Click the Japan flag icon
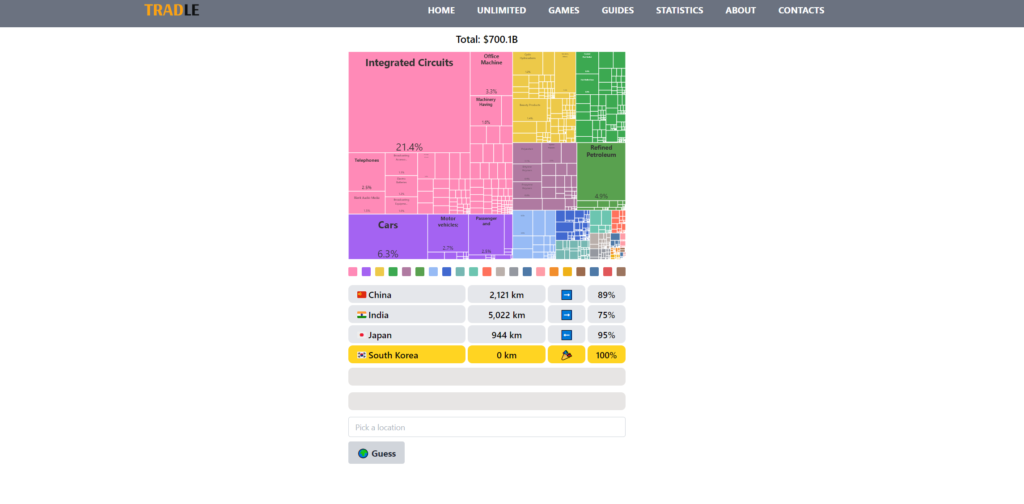1024x504 pixels. coord(361,335)
